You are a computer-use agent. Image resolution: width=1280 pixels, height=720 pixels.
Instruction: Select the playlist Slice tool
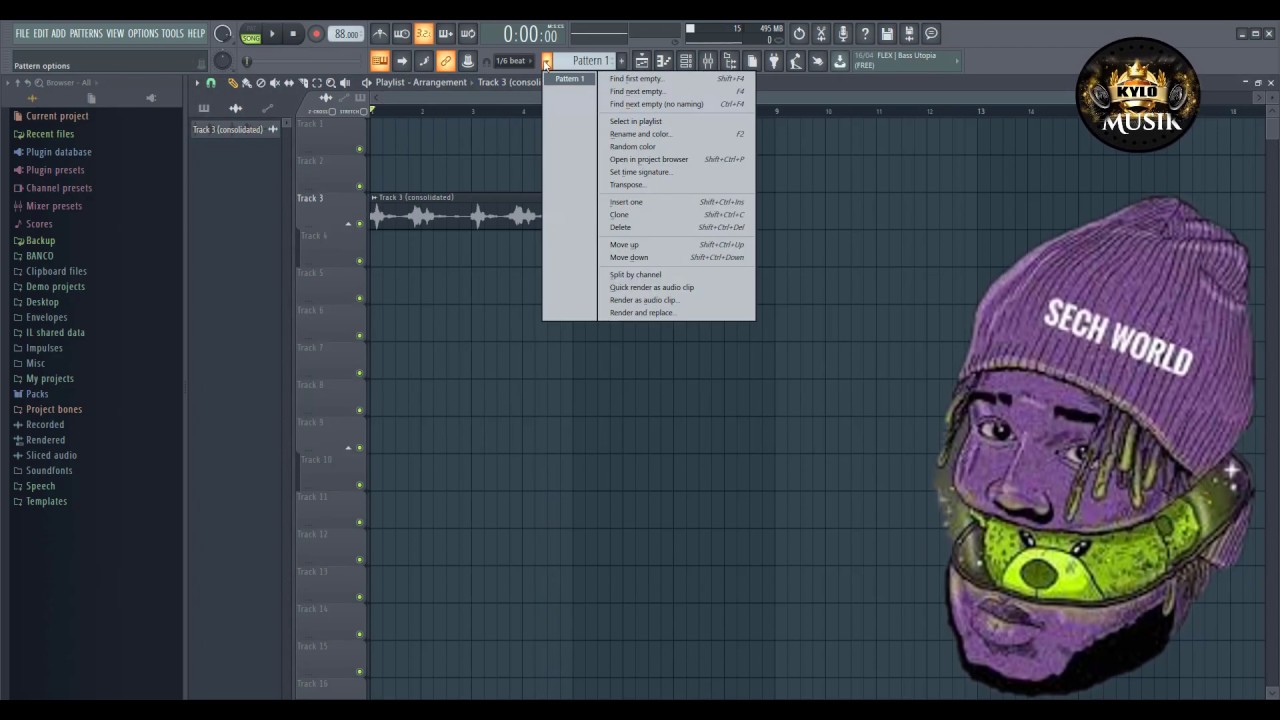[x=303, y=83]
